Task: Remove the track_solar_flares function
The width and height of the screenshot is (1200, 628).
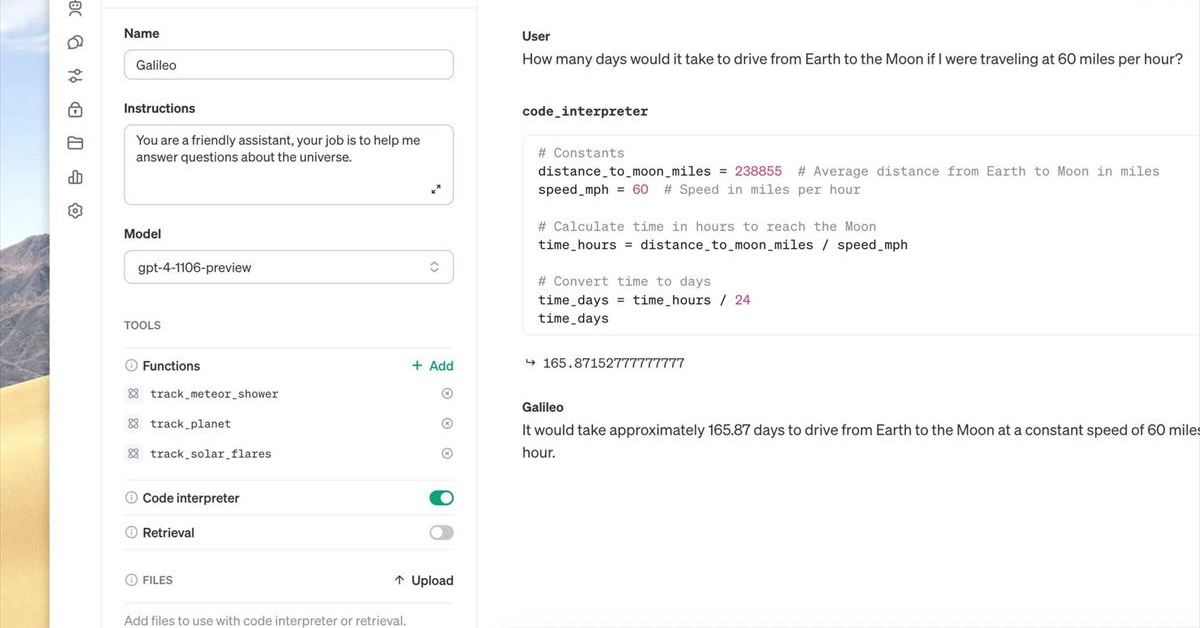Action: (447, 454)
